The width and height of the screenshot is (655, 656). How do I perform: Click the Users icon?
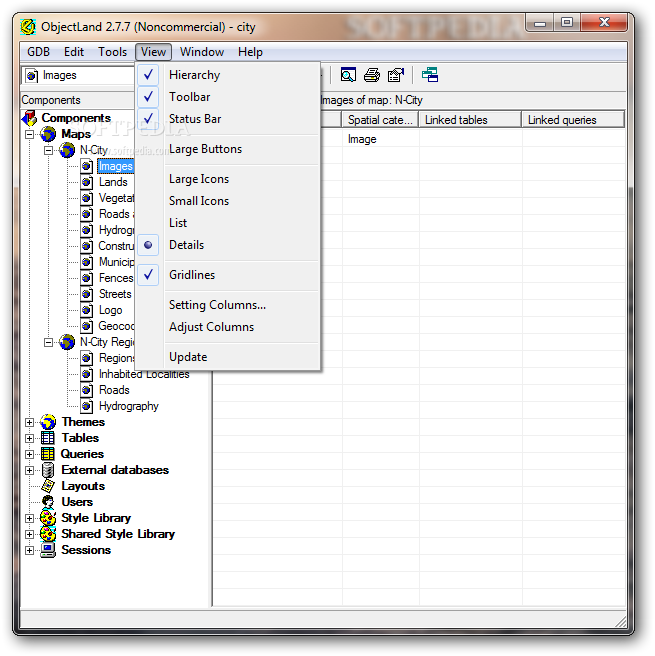pyautogui.click(x=48, y=502)
